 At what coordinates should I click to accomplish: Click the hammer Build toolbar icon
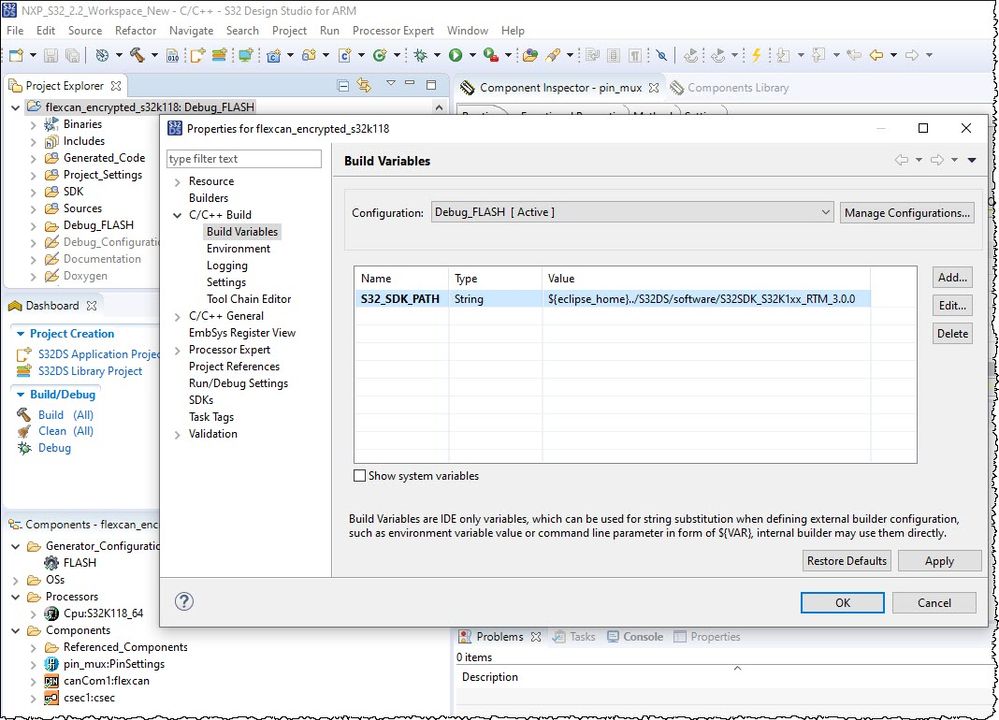(137, 55)
